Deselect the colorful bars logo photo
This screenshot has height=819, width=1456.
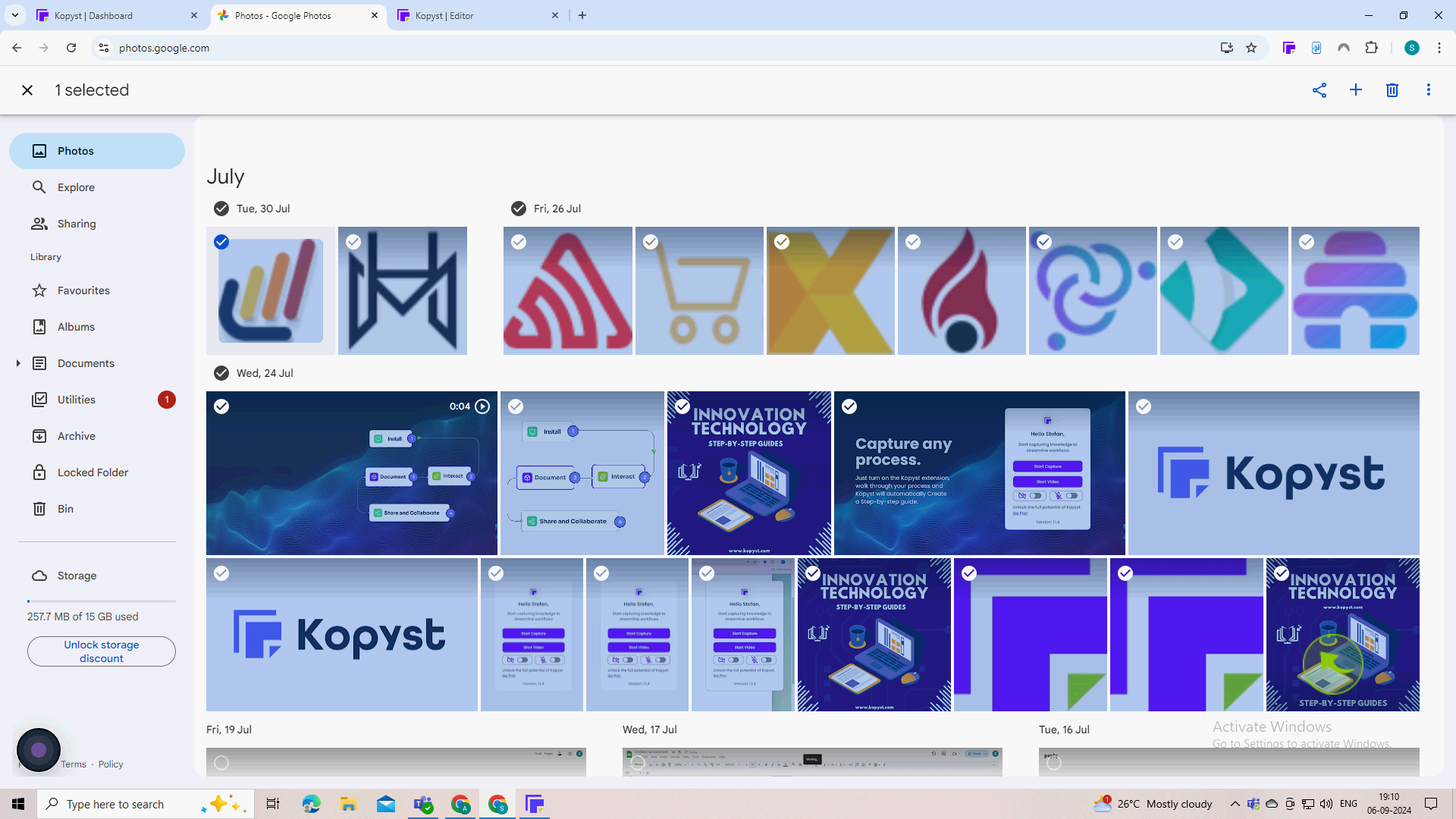coord(221,242)
